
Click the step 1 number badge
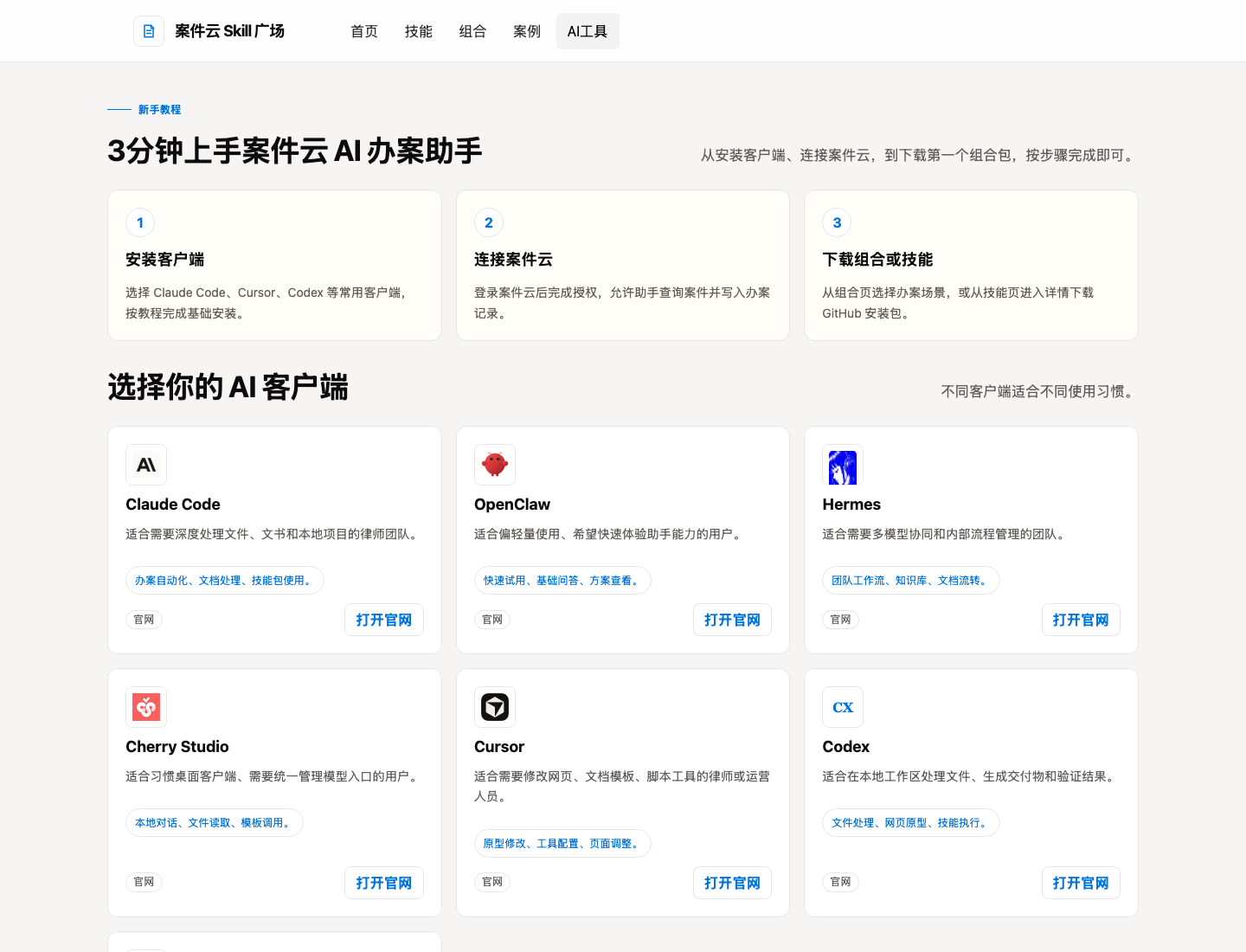point(140,222)
